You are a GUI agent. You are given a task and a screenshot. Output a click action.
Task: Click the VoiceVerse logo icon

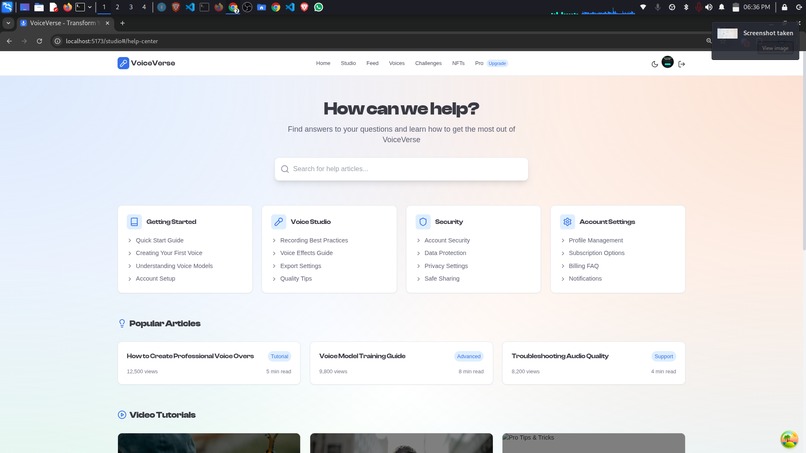point(123,63)
